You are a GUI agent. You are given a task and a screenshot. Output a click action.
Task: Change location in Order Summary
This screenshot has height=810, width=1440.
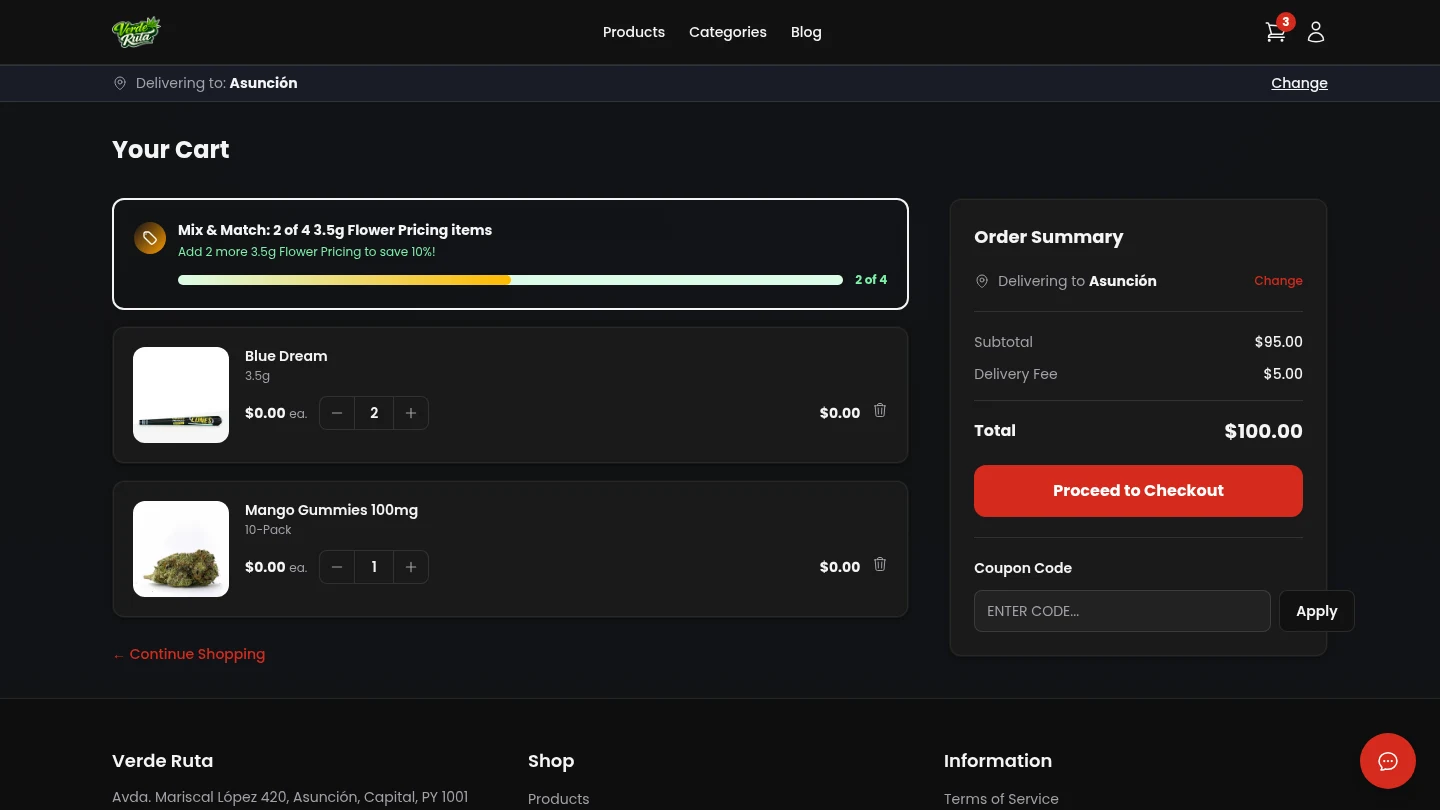[1278, 281]
